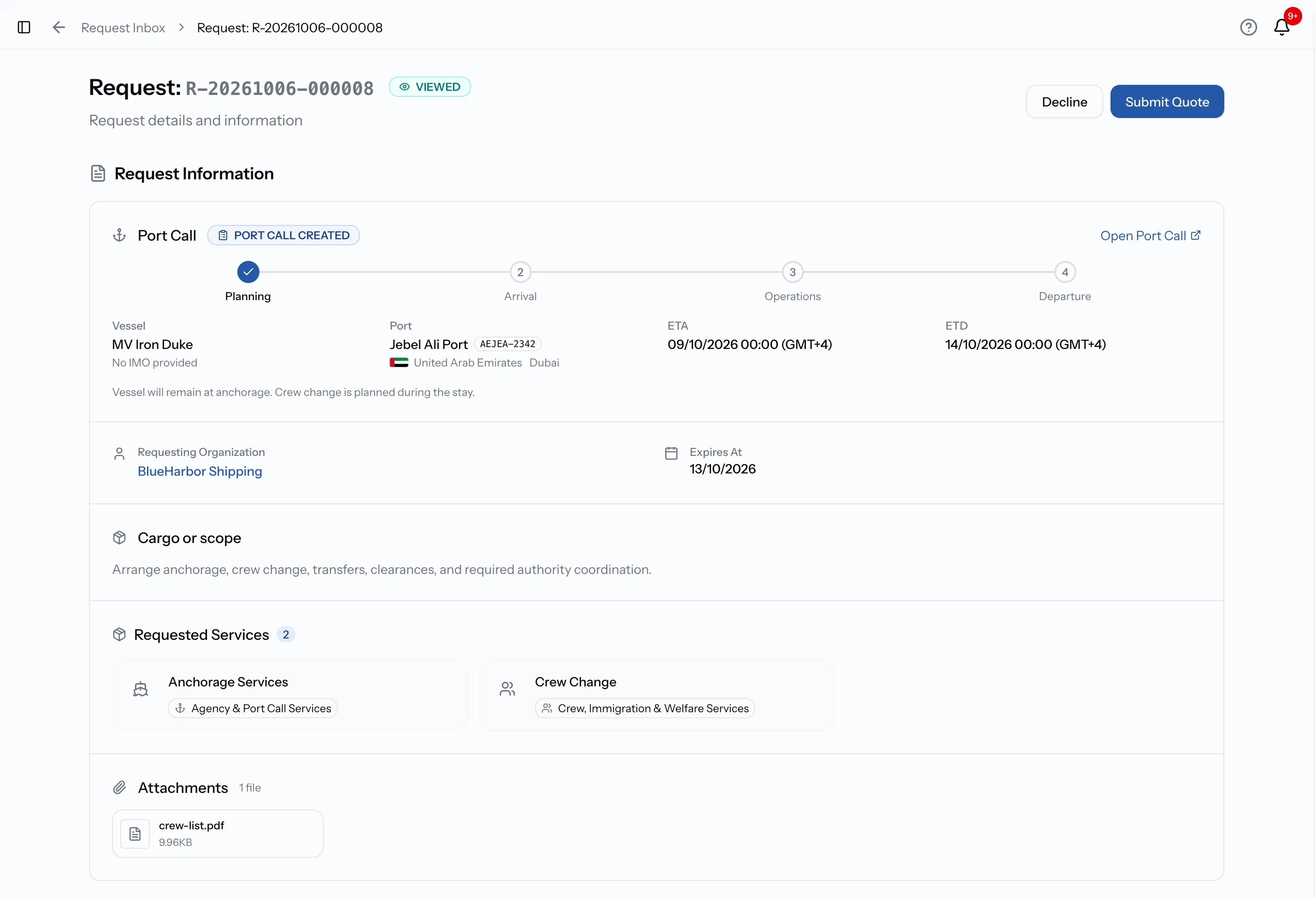Screen dimensions: 1316x898
Task: Click the MV Iron Duke vessel name
Action: (153, 344)
